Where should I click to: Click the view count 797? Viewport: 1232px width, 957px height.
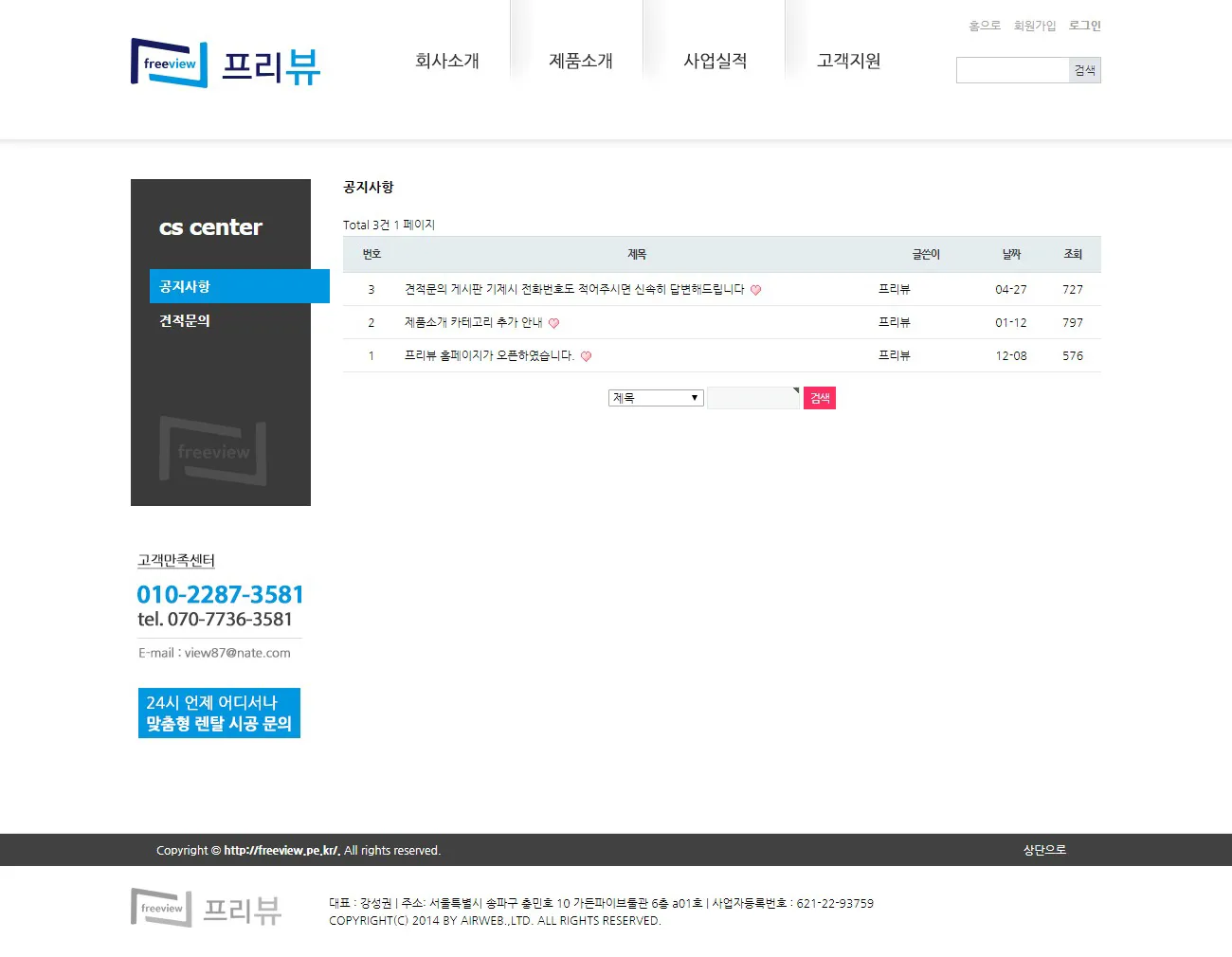click(x=1073, y=322)
